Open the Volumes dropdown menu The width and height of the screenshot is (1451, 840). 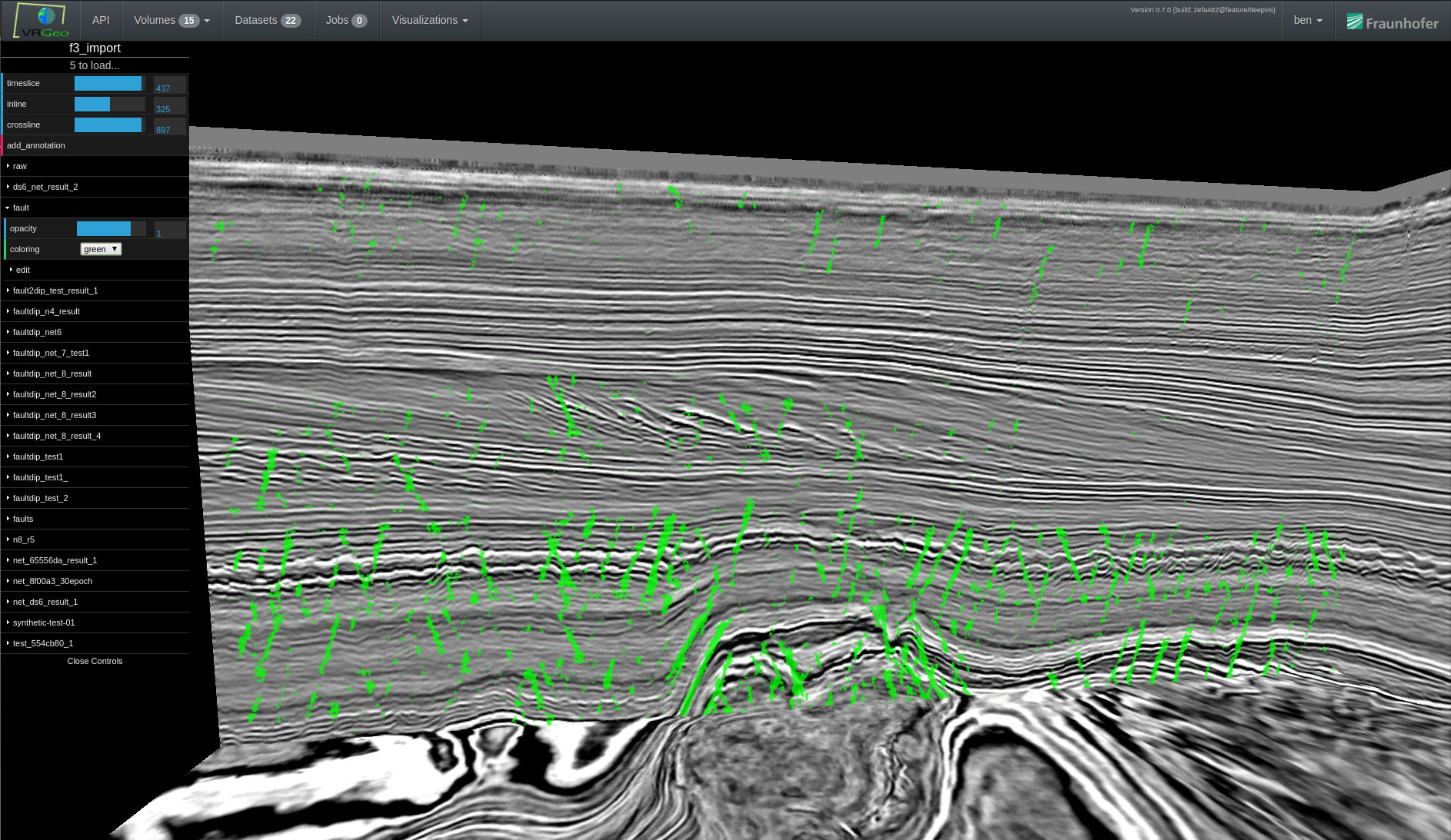[171, 20]
